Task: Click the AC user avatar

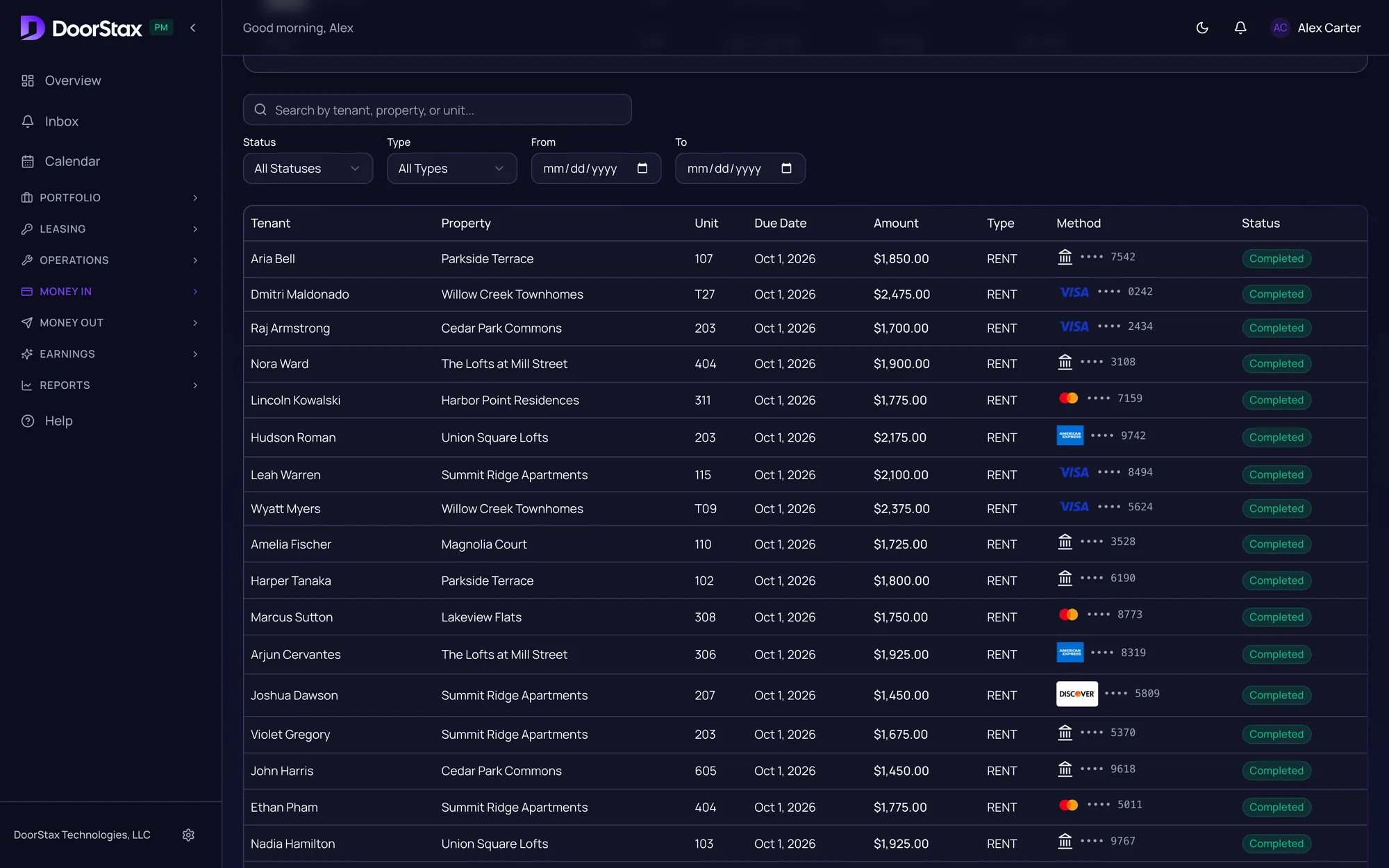Action: coord(1280,28)
